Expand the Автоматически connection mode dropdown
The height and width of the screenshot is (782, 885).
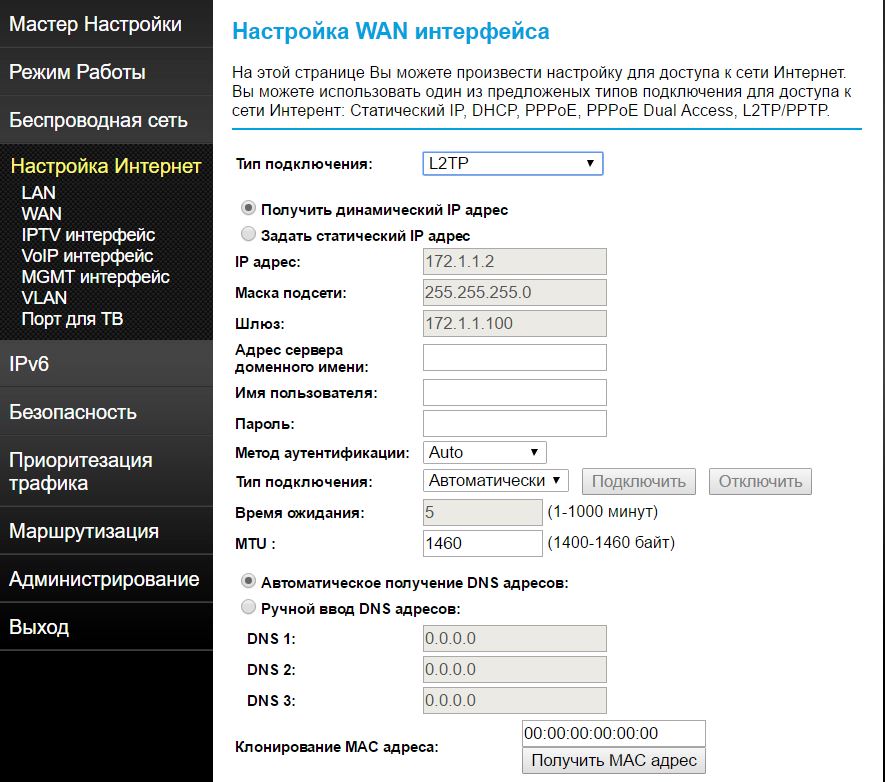pyautogui.click(x=496, y=481)
